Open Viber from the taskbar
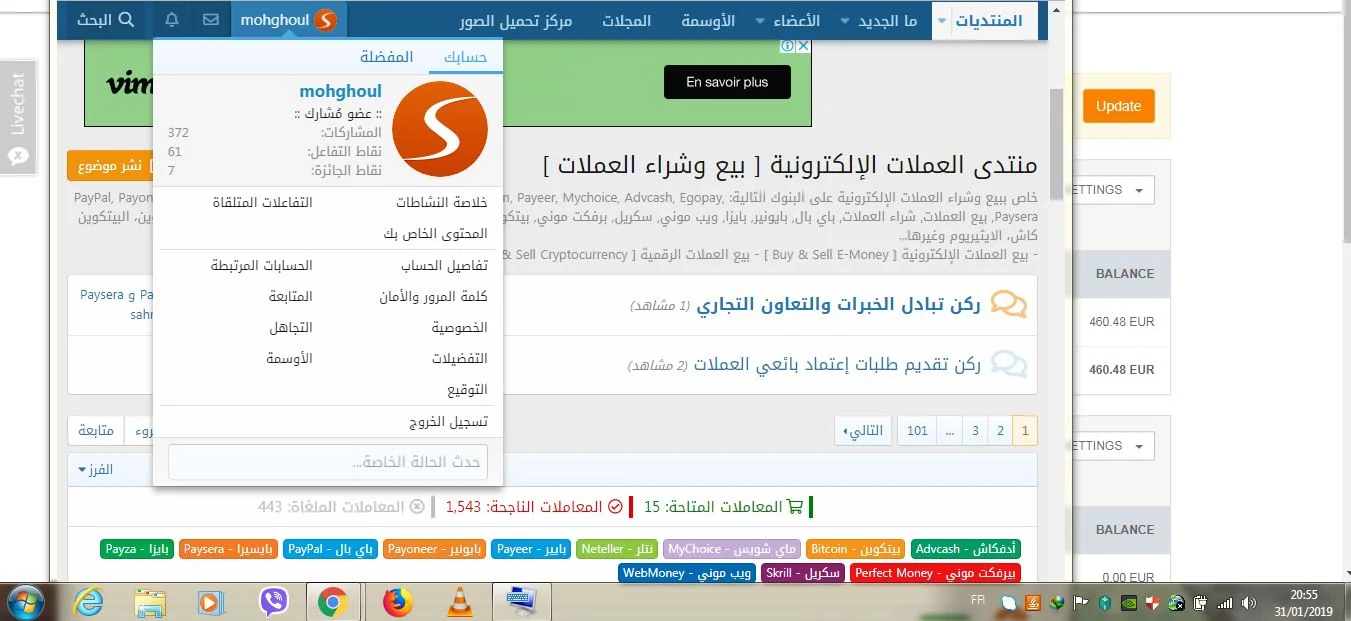Viewport: 1351px width, 621px height. [x=273, y=601]
